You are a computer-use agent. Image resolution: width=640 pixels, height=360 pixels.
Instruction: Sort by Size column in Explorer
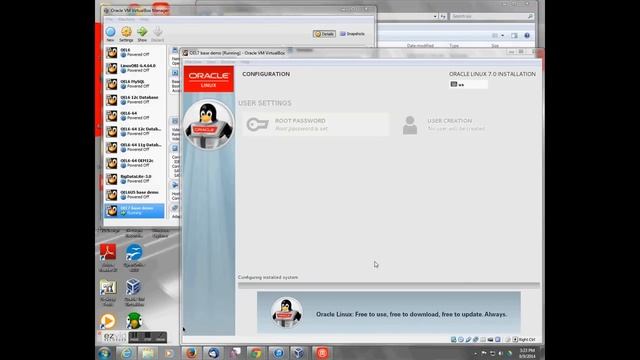click(x=495, y=46)
